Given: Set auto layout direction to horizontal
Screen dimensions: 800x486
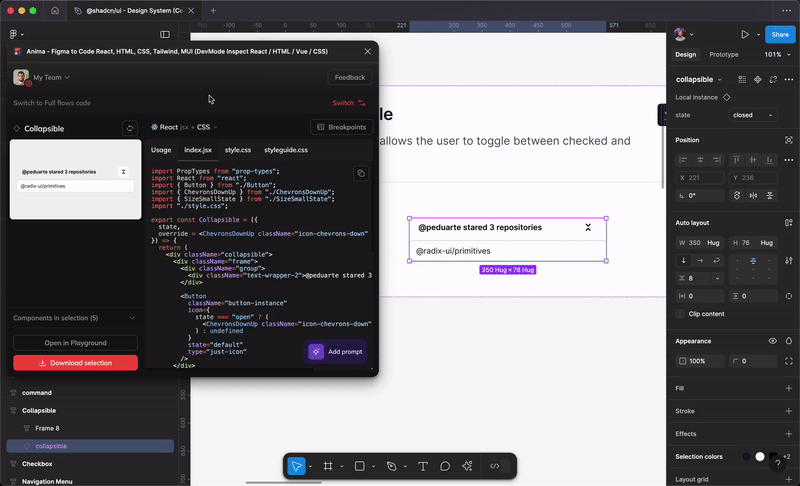Looking at the screenshot, I should (x=700, y=261).
